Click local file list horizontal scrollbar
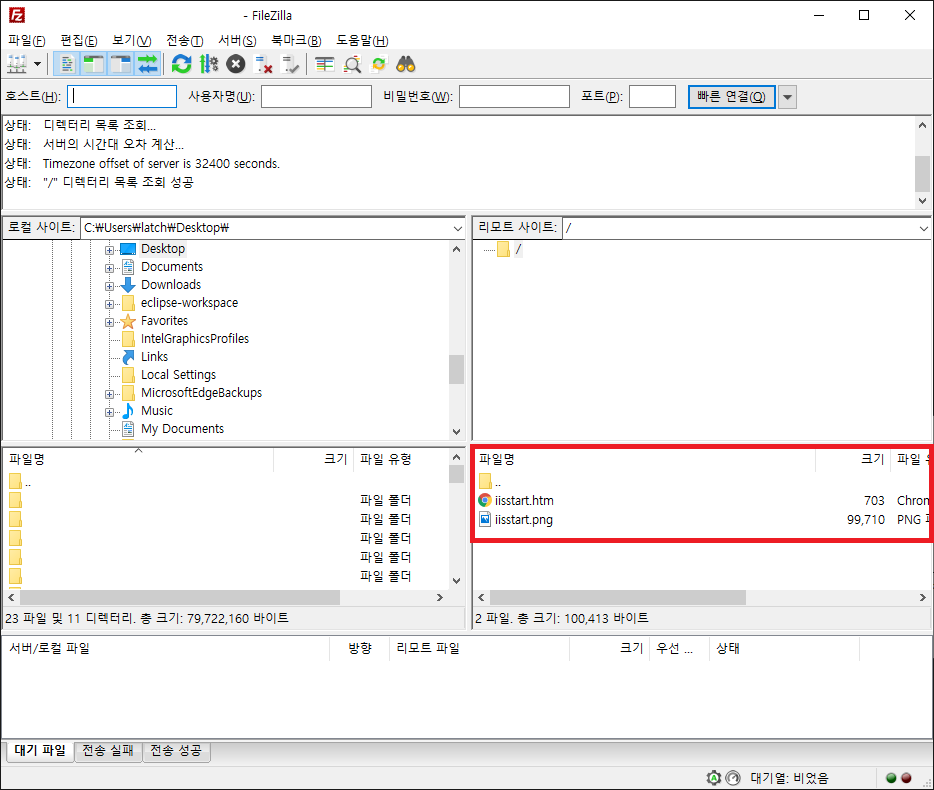Image resolution: width=934 pixels, height=790 pixels. click(x=180, y=597)
